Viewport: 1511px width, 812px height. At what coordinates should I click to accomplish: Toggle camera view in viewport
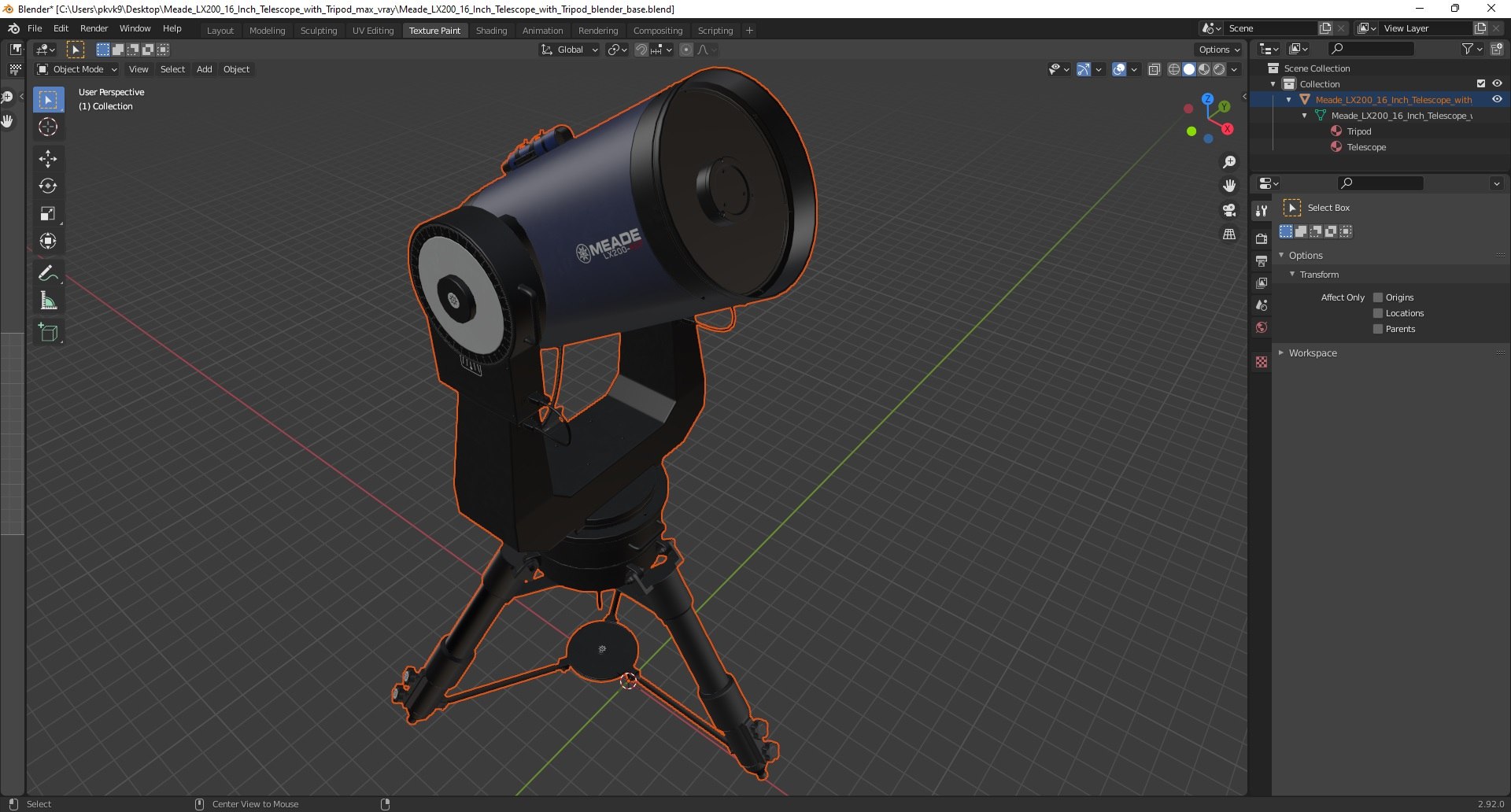pos(1228,210)
